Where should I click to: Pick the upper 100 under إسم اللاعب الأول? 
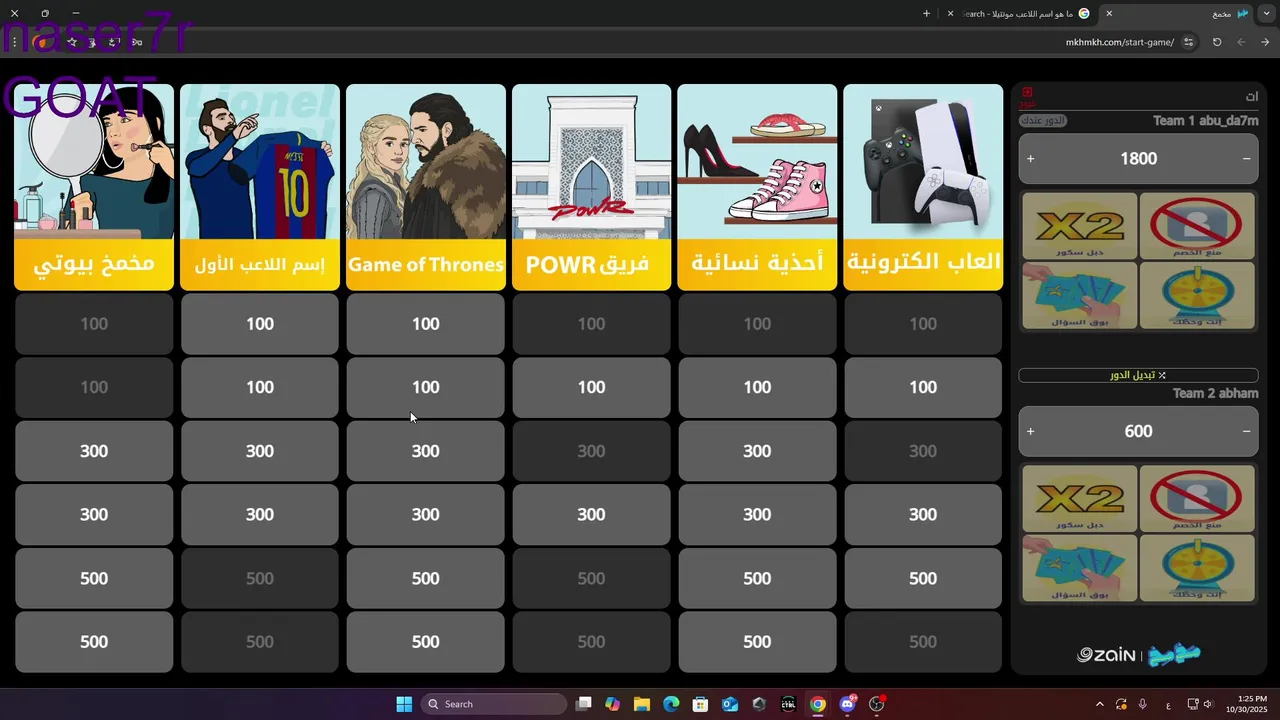point(260,324)
